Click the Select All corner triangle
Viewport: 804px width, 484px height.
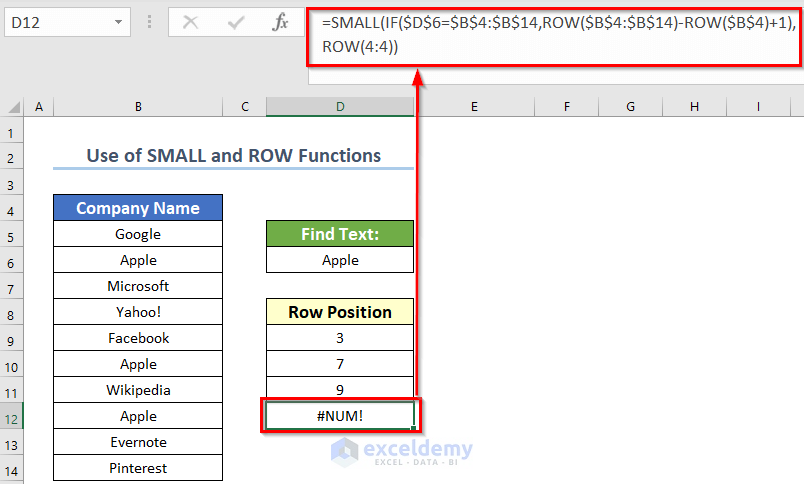(x=14, y=107)
